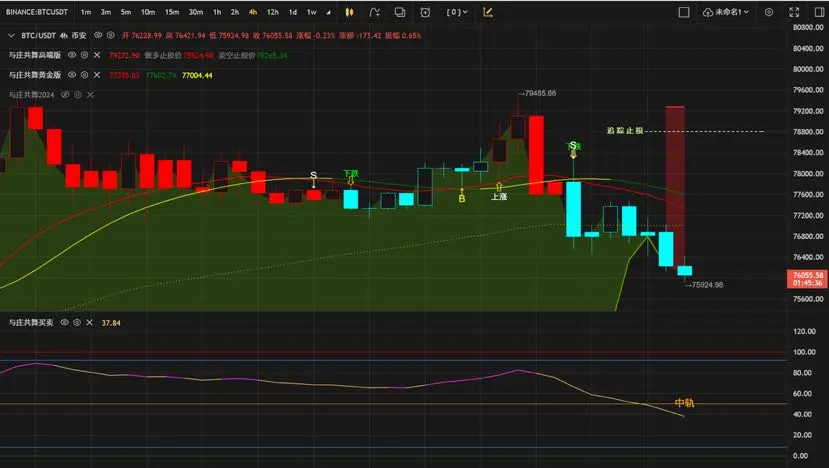Open the 未命名1 layout dropdown
Viewport: 829px width, 468px height.
coord(726,12)
